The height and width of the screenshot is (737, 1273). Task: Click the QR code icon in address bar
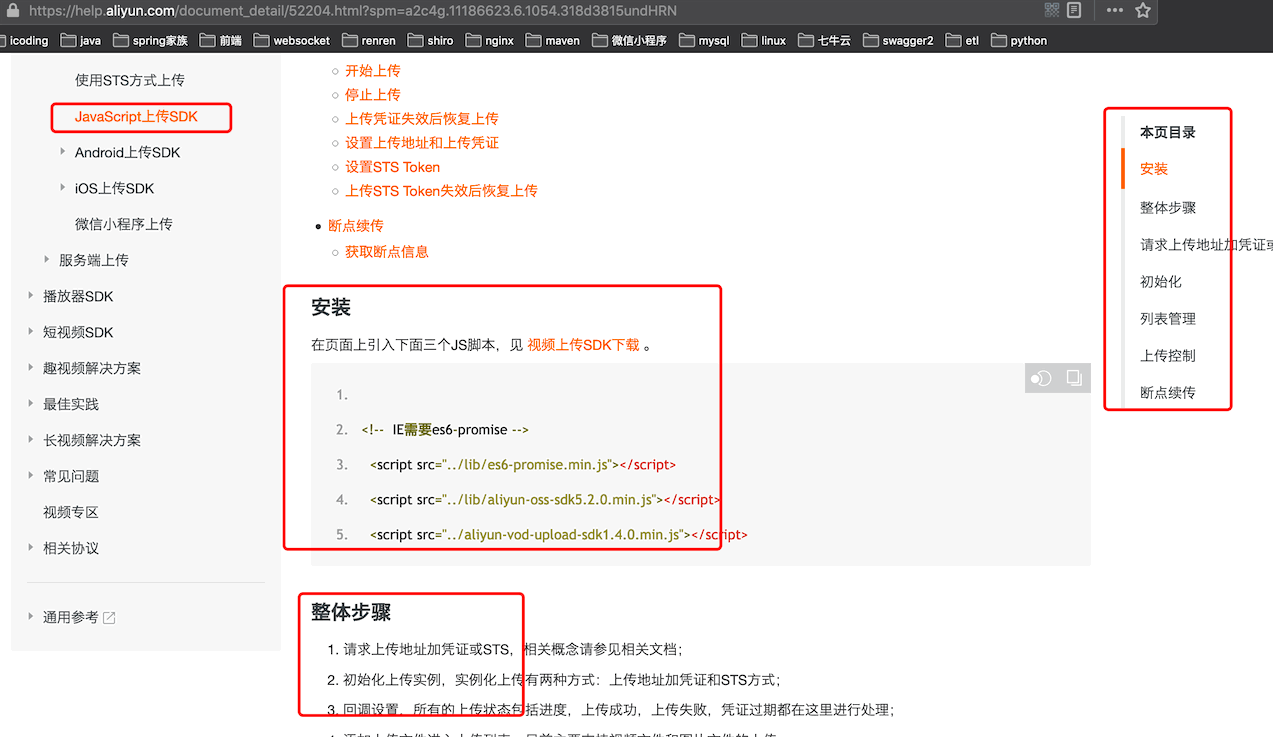tap(1052, 10)
